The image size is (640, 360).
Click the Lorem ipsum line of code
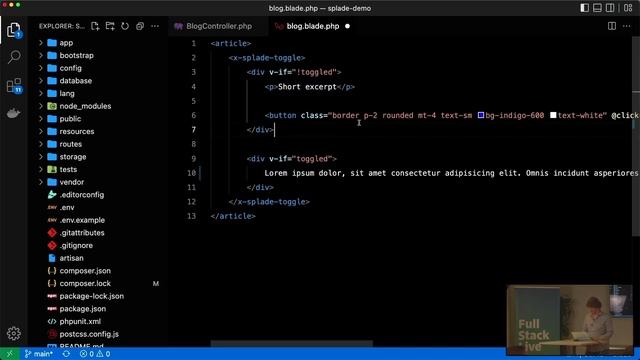pyautogui.click(x=451, y=173)
